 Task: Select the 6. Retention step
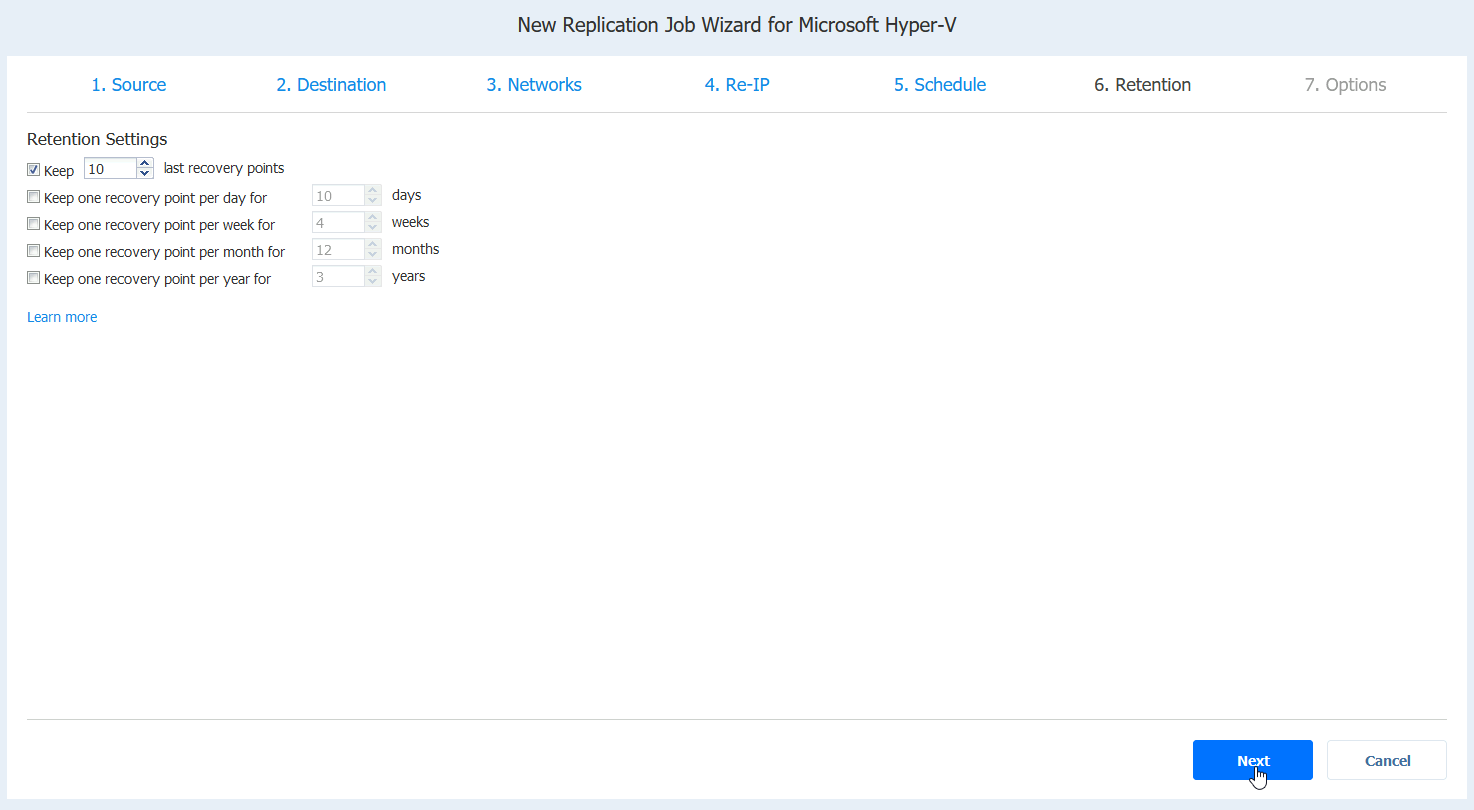click(1142, 85)
